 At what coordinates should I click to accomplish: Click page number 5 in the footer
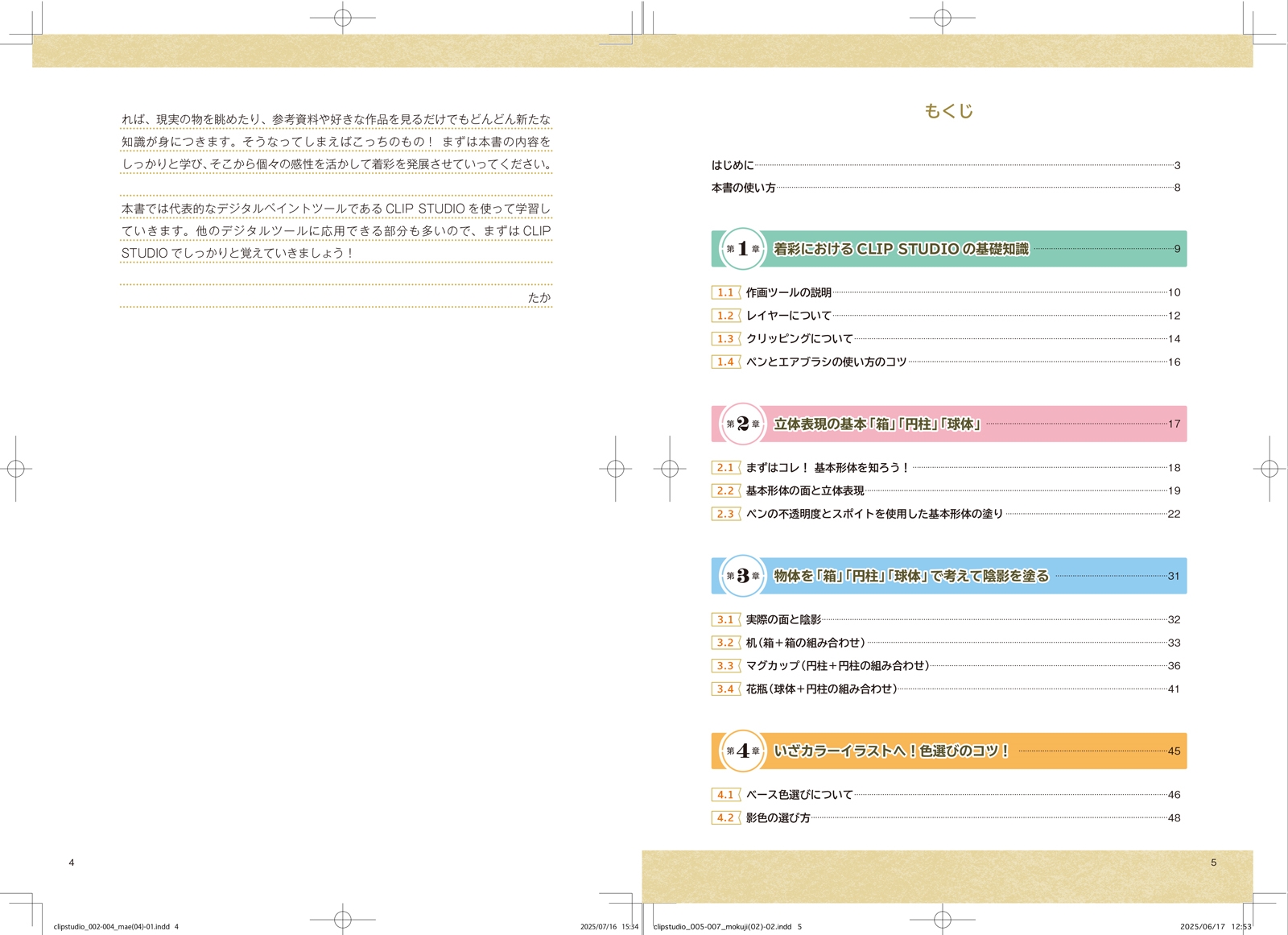(x=1213, y=863)
